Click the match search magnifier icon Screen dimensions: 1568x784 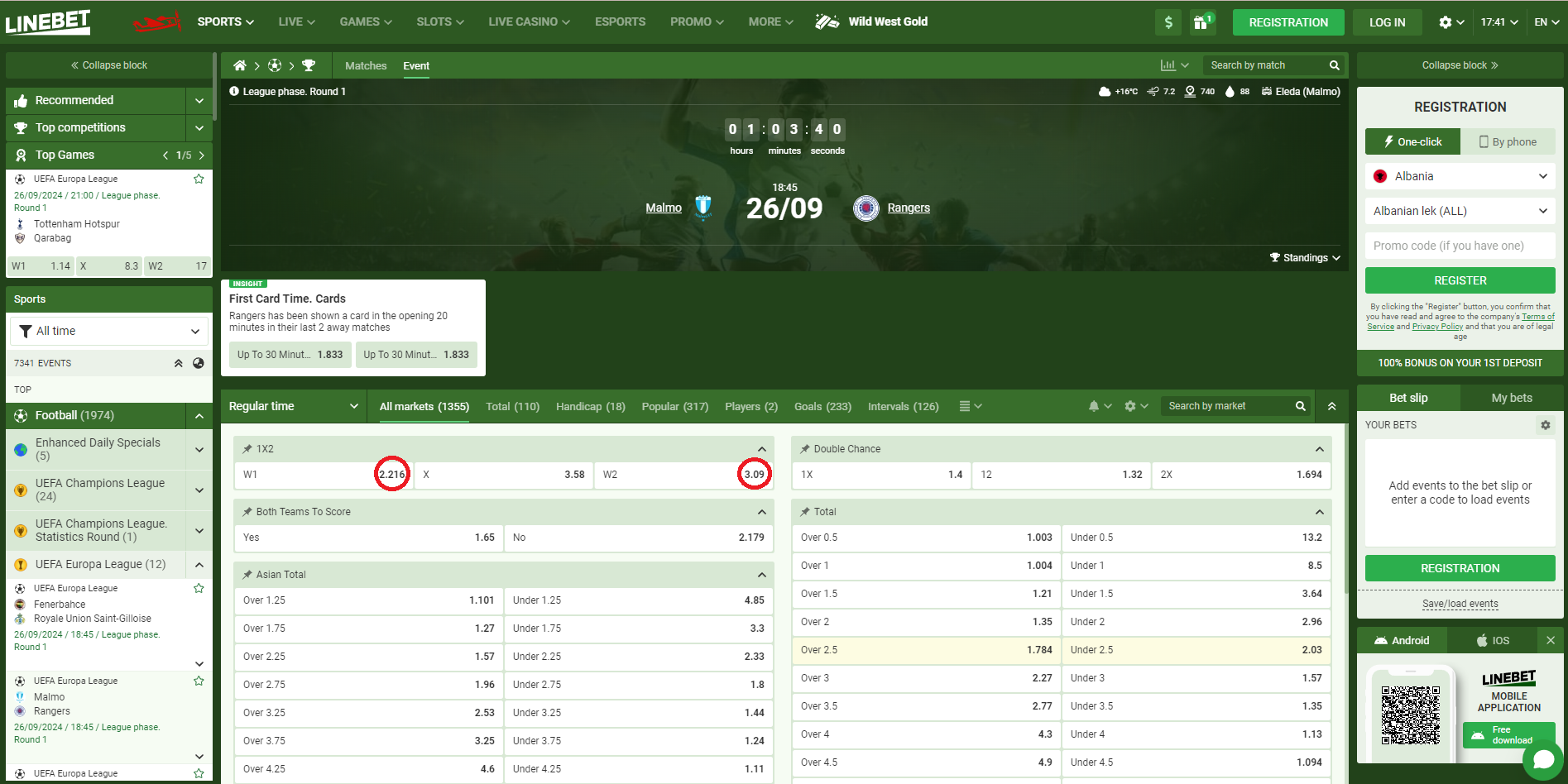click(1335, 65)
